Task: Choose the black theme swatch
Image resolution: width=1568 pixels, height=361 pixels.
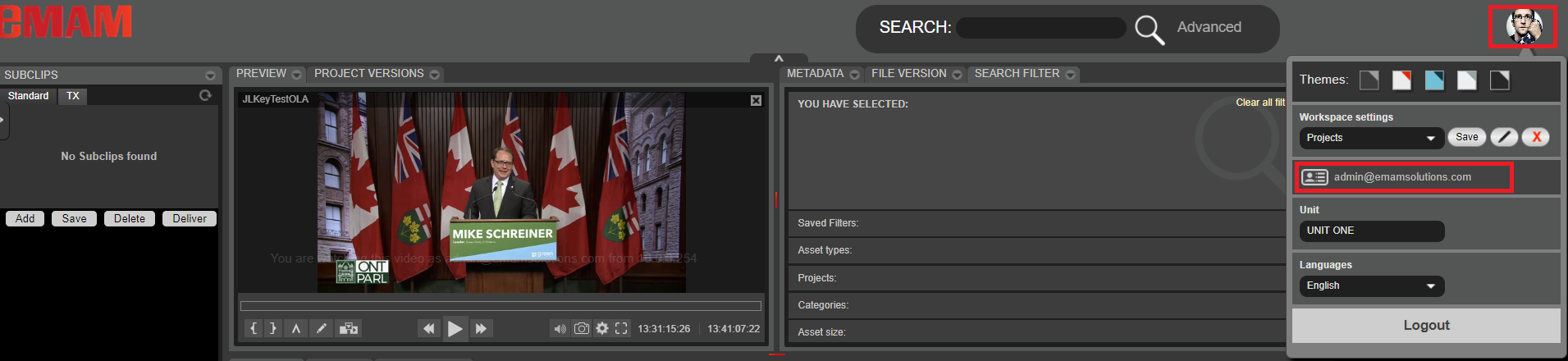Action: pyautogui.click(x=1500, y=80)
